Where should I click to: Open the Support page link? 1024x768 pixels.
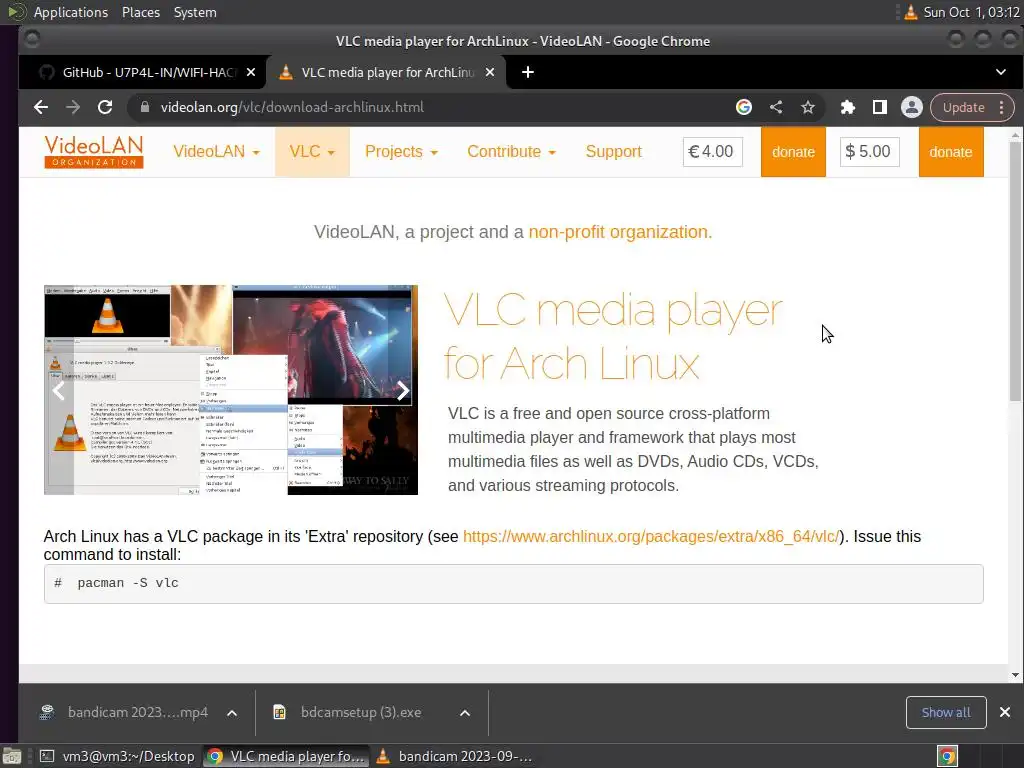(x=613, y=152)
